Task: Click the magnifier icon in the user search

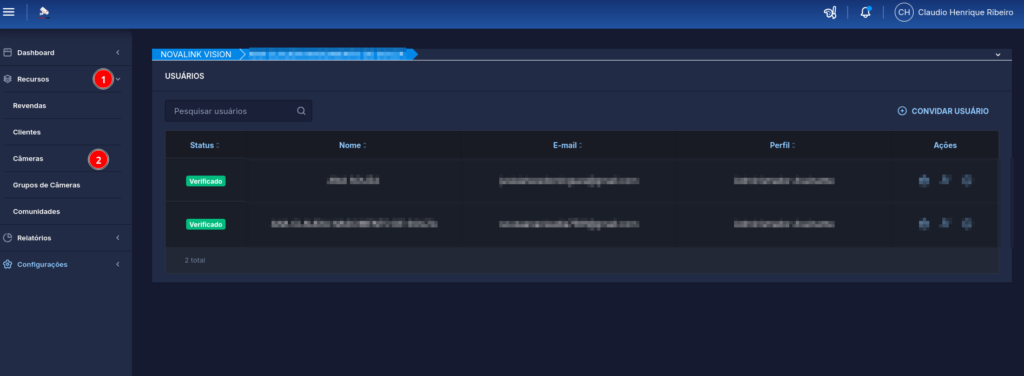Action: [301, 111]
